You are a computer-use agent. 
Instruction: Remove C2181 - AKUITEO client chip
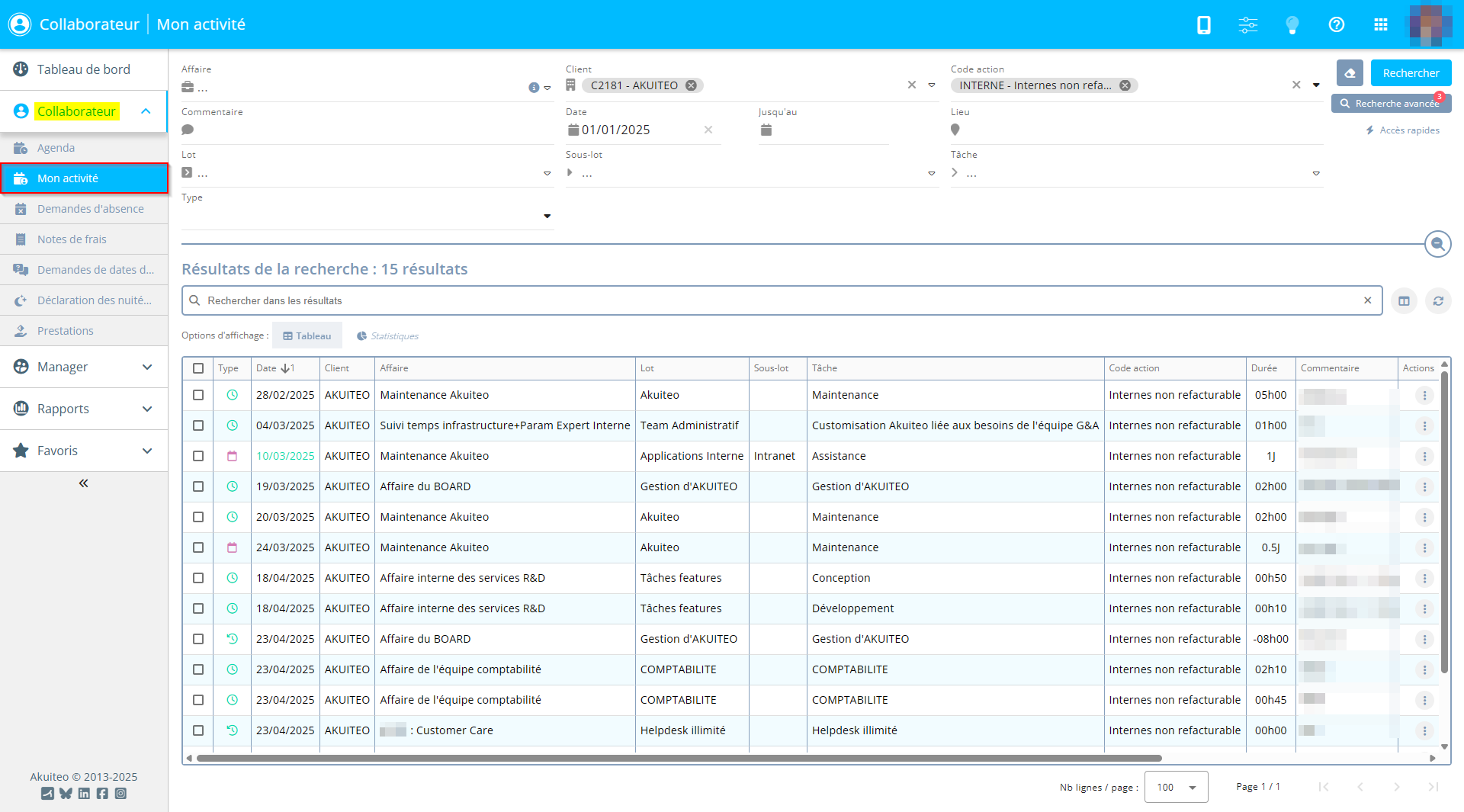[x=691, y=85]
